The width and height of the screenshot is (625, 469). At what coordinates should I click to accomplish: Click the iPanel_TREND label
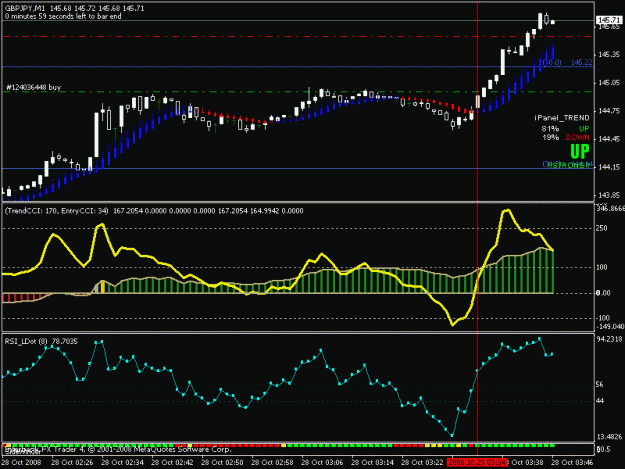pyautogui.click(x=562, y=118)
